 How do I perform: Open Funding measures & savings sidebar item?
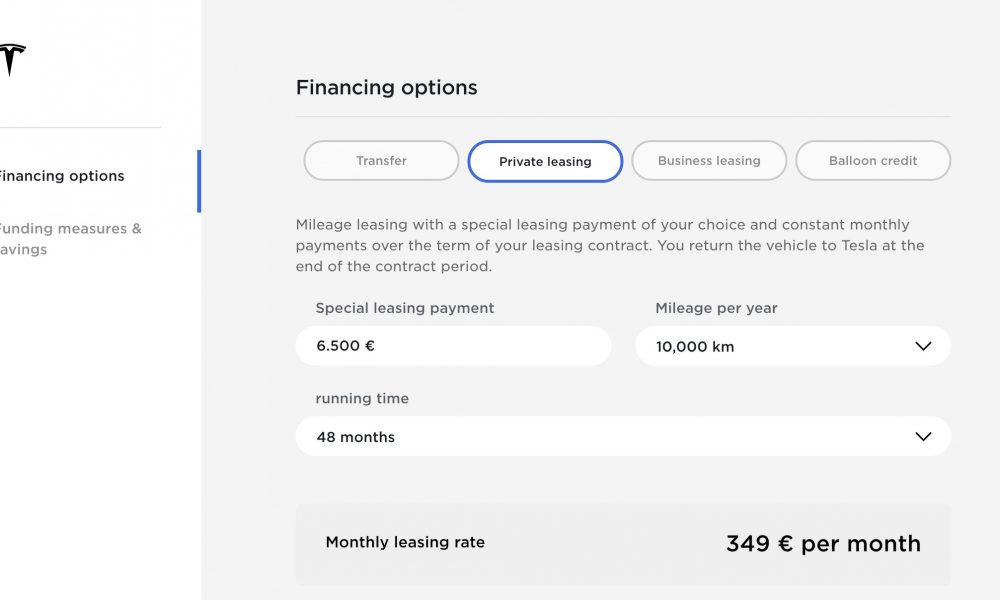(70, 238)
